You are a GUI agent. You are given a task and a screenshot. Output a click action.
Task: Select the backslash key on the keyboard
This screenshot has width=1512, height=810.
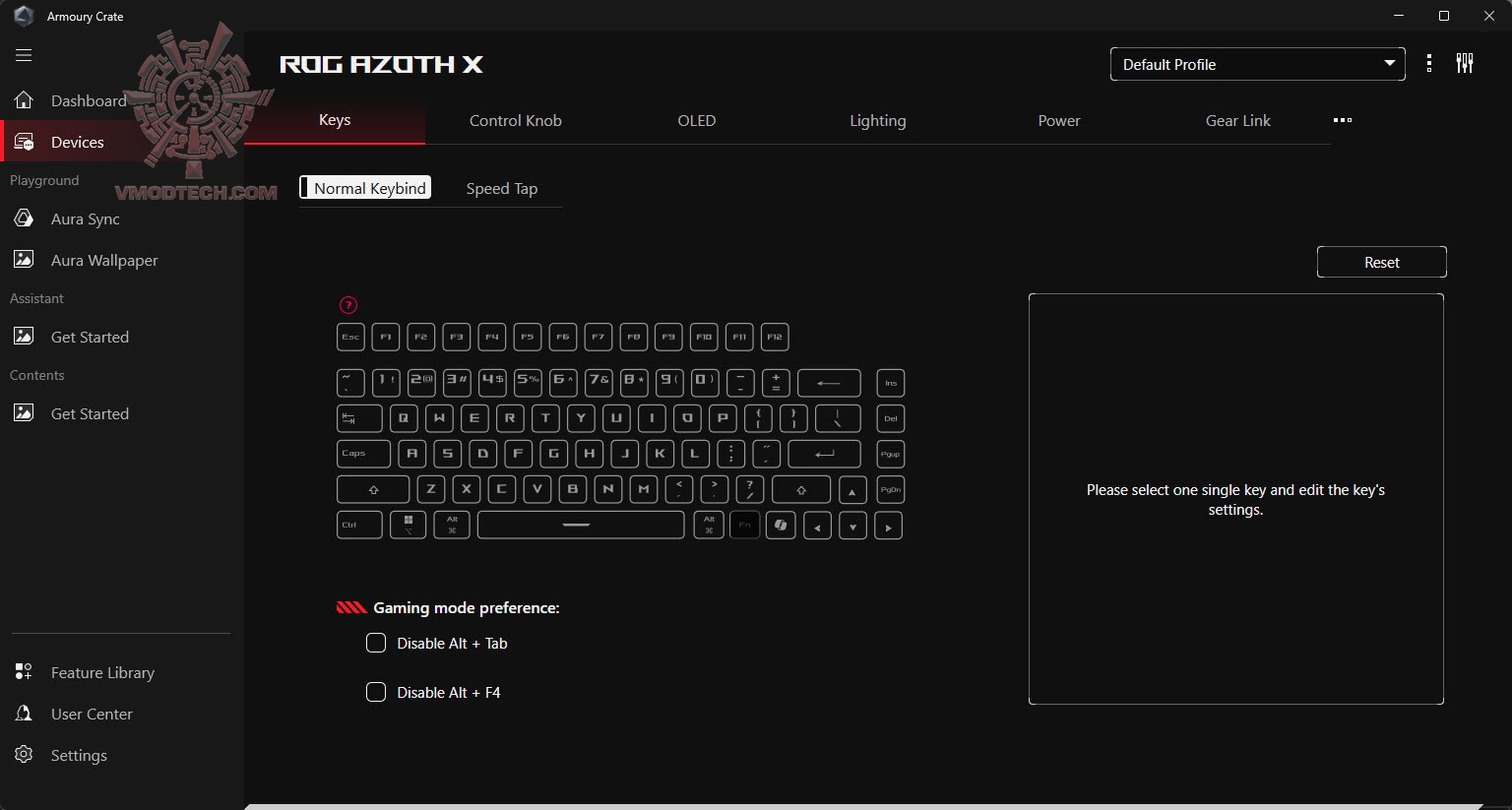837,418
